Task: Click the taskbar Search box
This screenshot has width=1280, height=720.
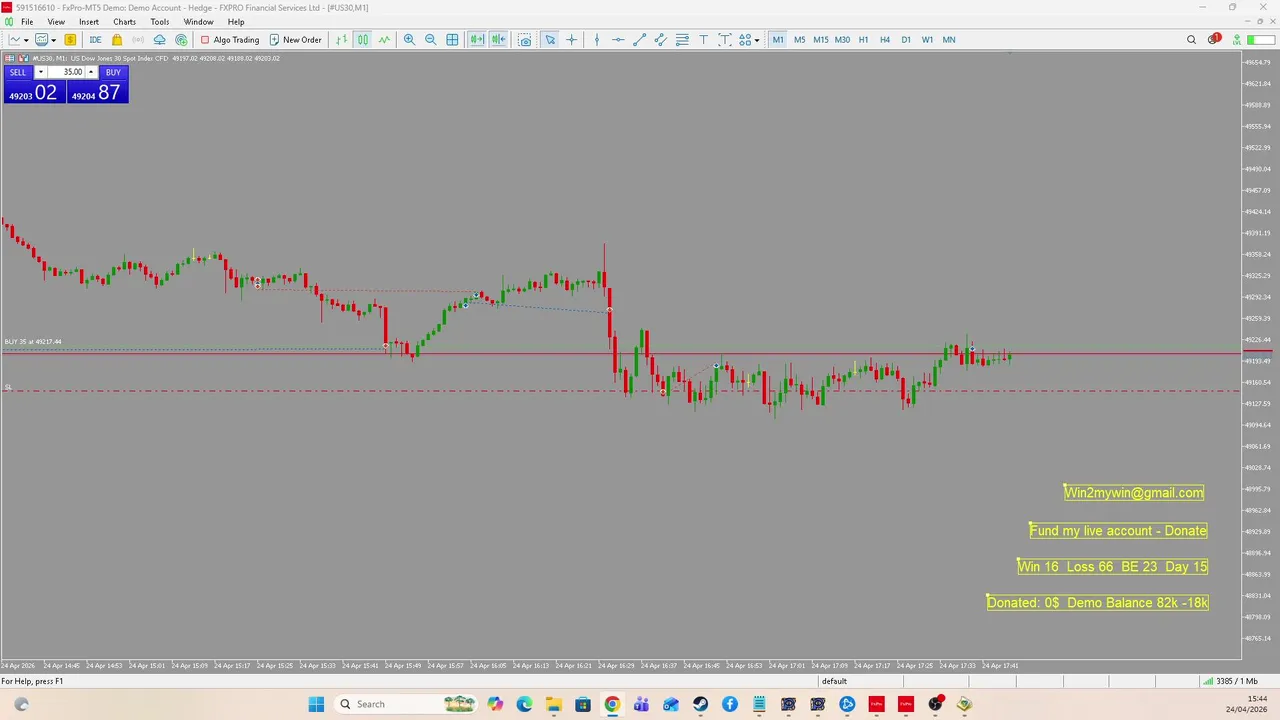Action: (x=408, y=704)
